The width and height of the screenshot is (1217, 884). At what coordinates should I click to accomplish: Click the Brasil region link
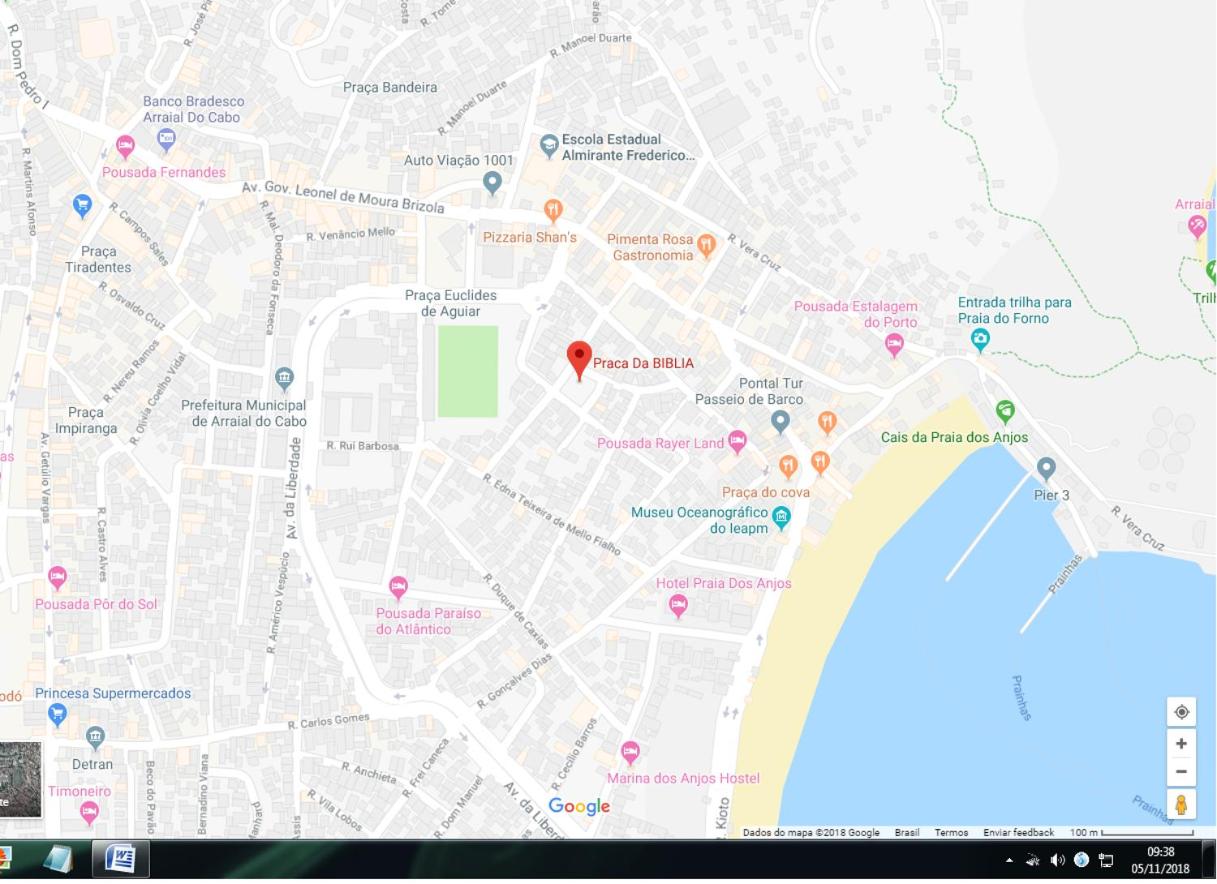click(x=907, y=832)
